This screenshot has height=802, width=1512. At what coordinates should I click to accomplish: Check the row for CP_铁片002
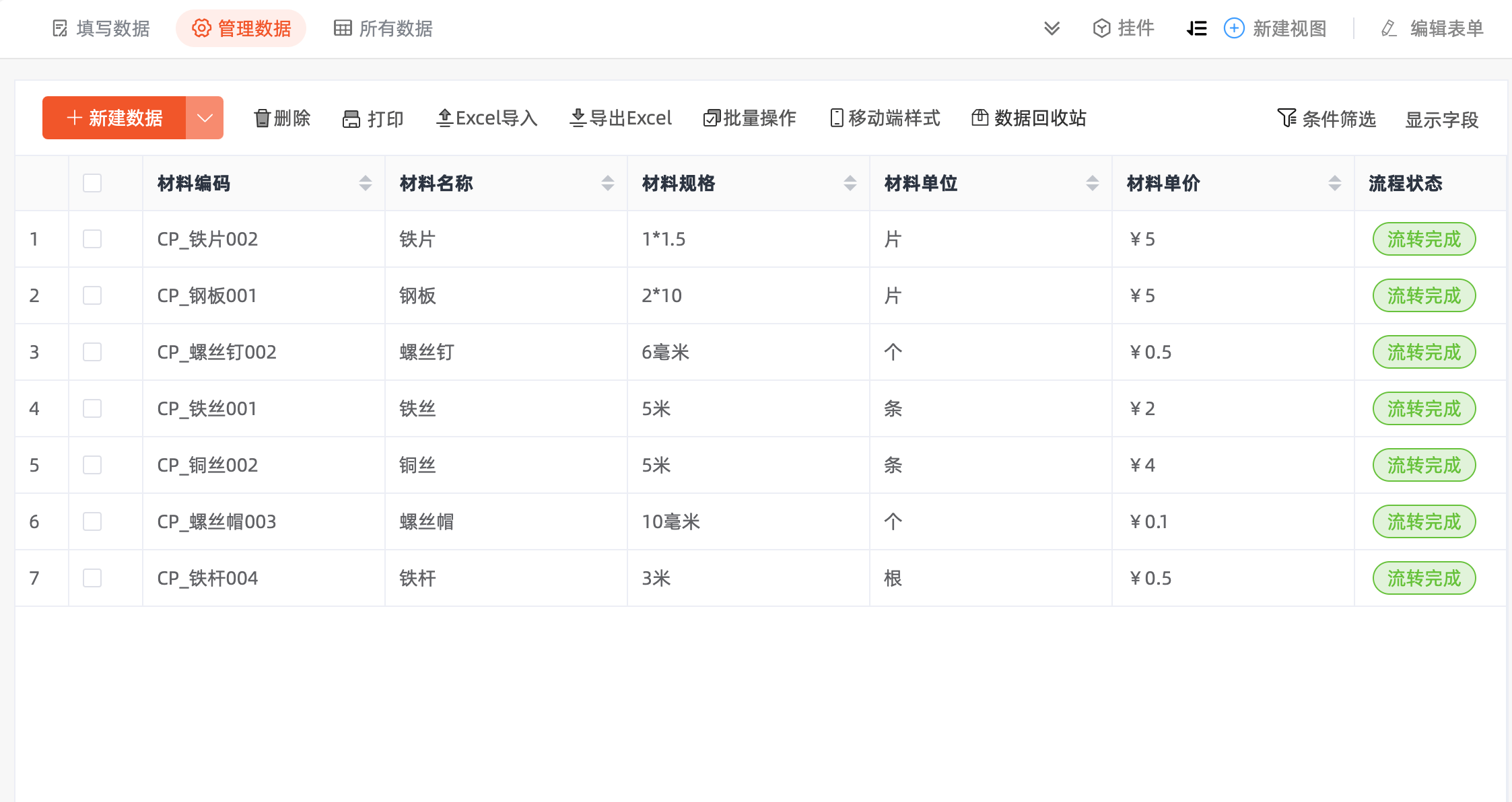[92, 239]
